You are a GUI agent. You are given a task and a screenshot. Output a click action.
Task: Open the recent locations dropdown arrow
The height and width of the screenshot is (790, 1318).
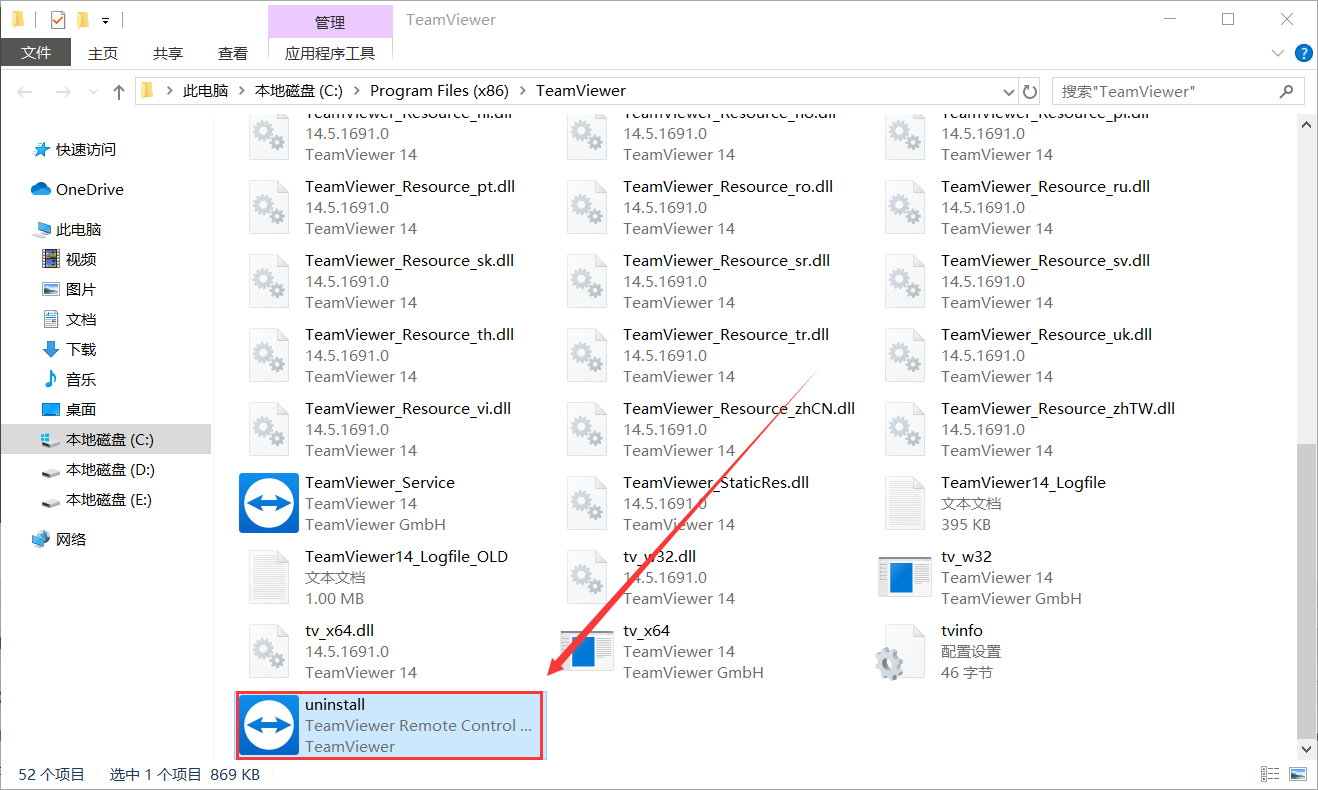point(93,92)
